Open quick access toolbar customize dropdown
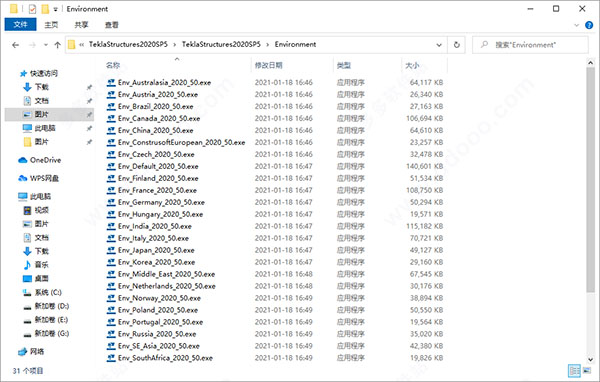The image size is (600, 382). 55,9
